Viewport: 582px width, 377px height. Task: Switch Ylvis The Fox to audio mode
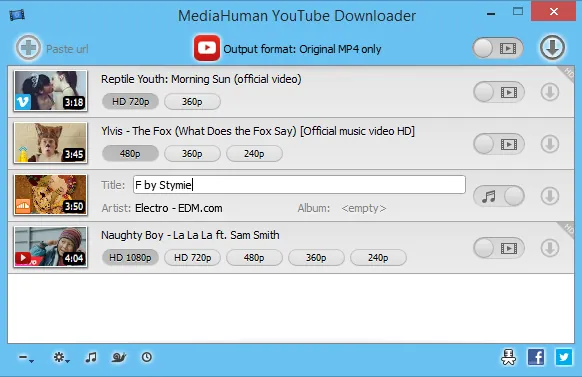[499, 144]
